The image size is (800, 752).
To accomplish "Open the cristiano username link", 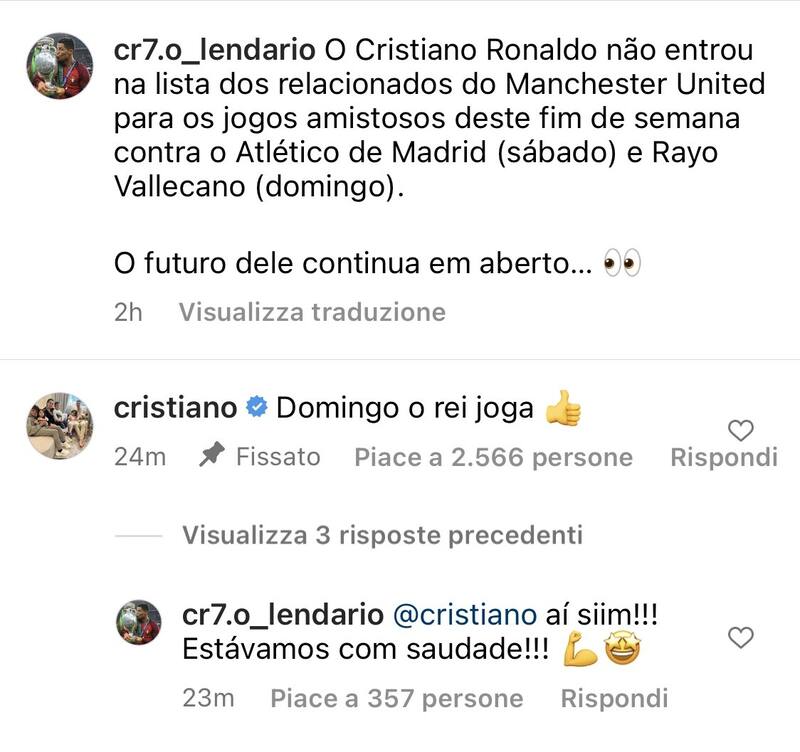I will 176,408.
